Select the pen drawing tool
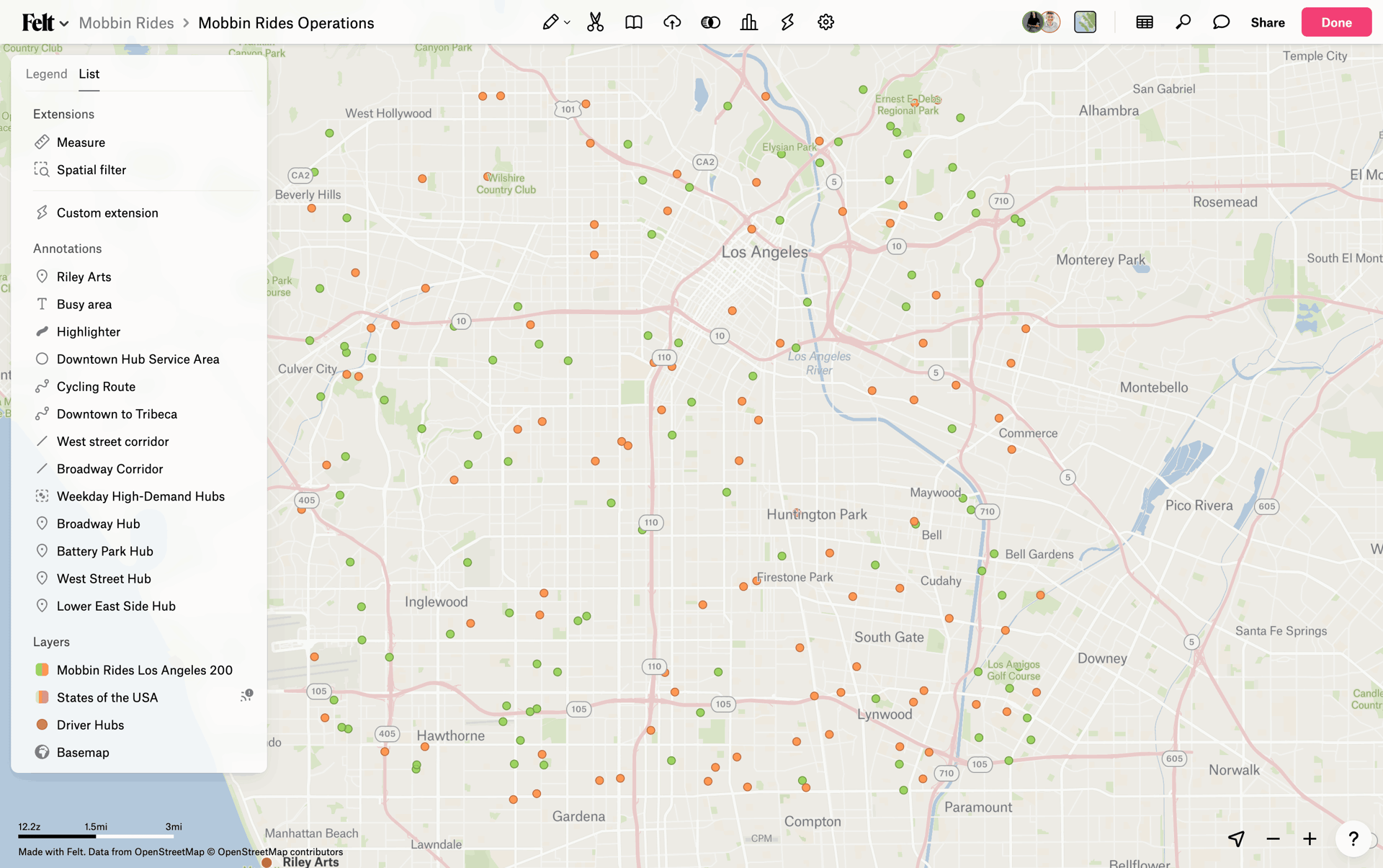This screenshot has height=868, width=1383. click(x=550, y=22)
